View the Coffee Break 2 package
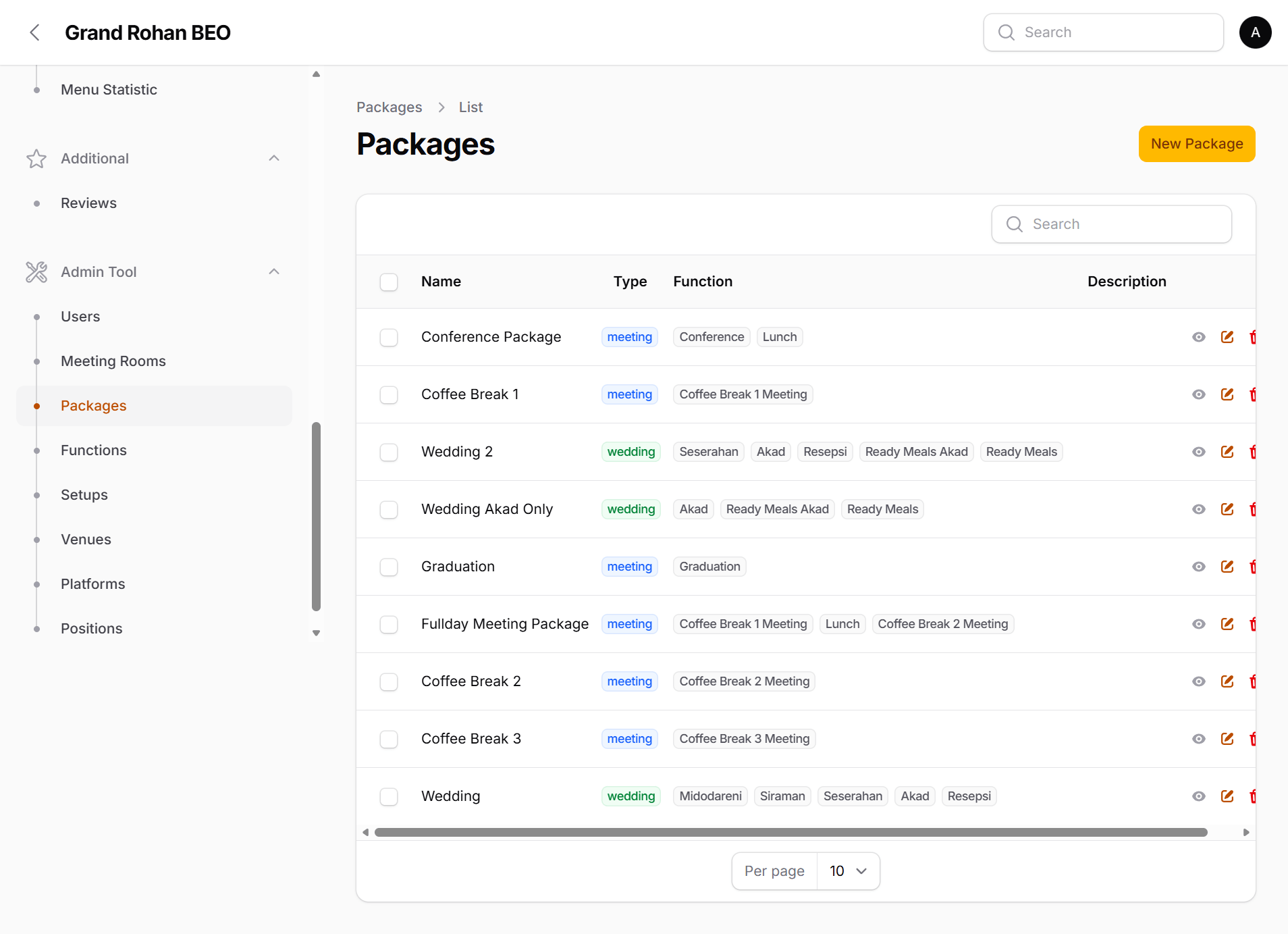 click(1198, 681)
